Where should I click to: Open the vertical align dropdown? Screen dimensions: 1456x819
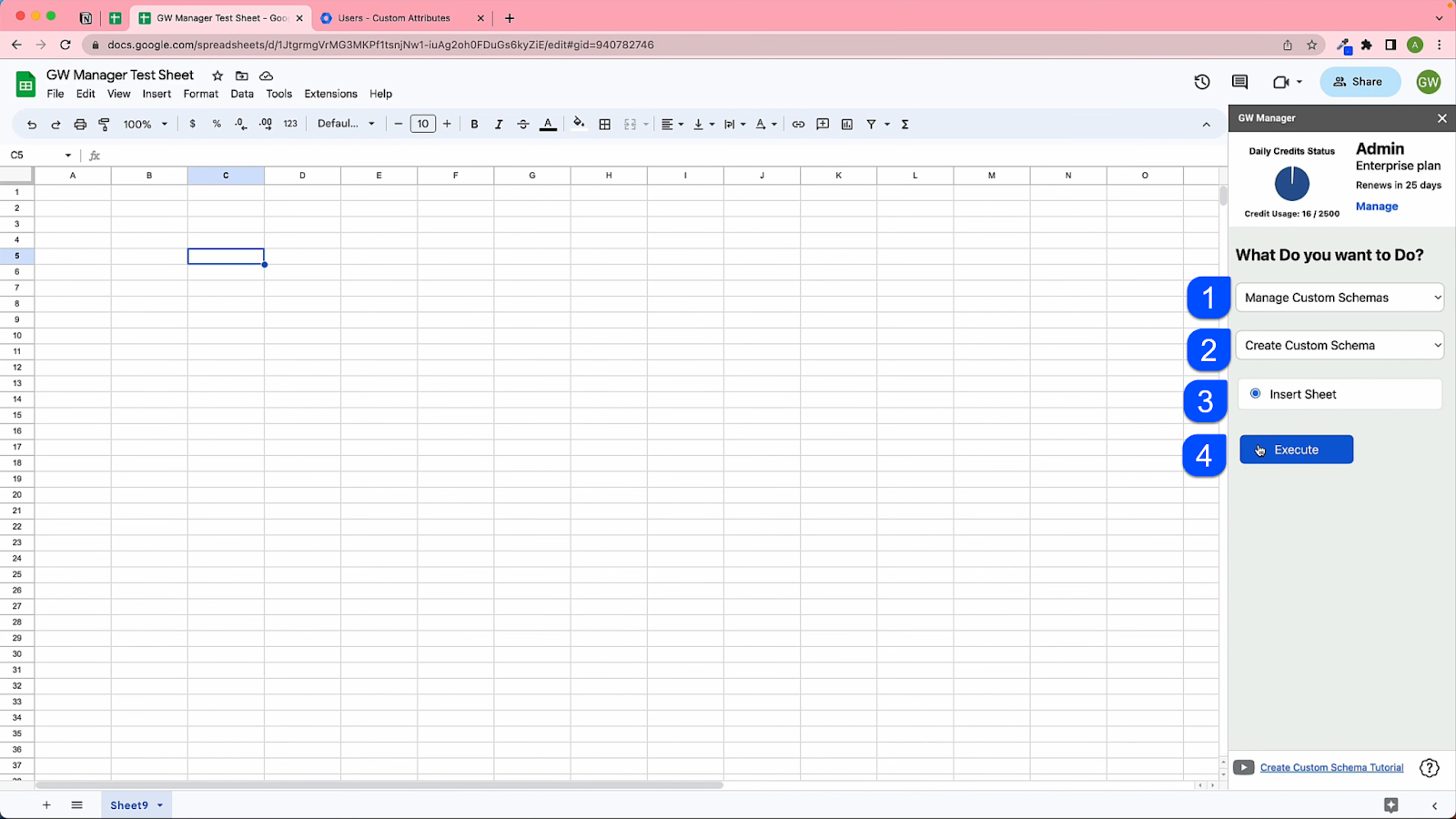point(703,124)
